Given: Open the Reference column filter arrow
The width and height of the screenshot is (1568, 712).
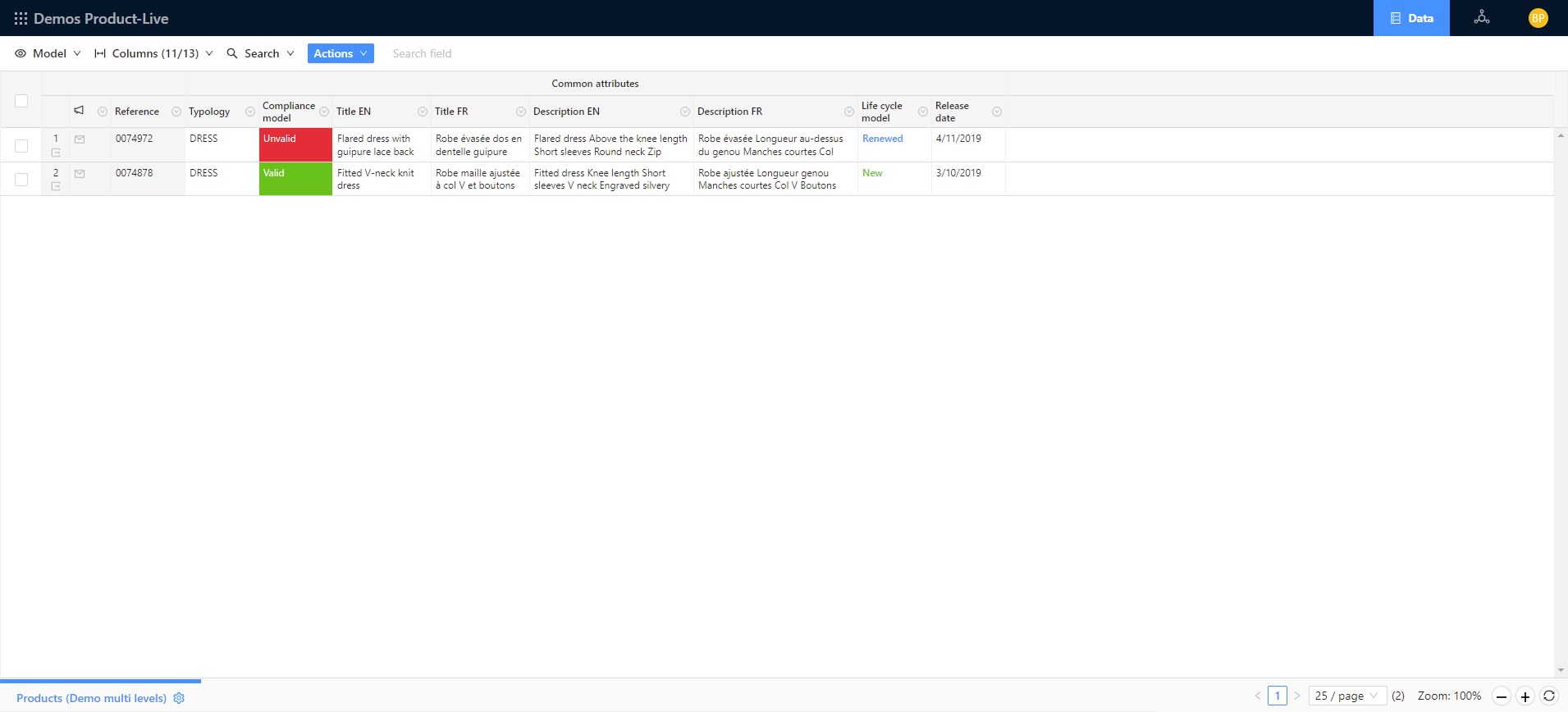Looking at the screenshot, I should [x=176, y=112].
